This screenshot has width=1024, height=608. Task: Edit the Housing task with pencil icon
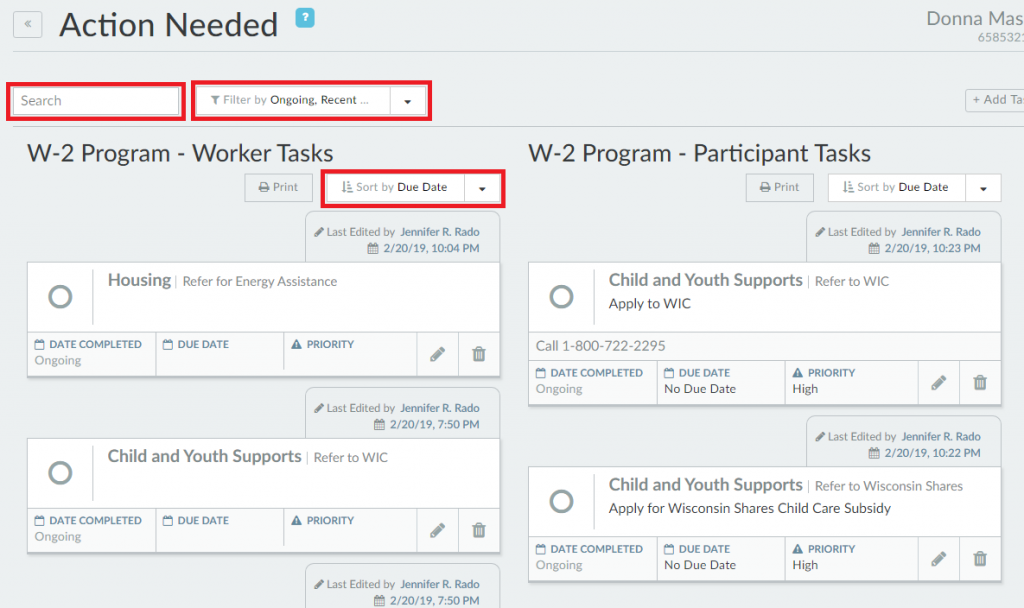pos(437,354)
